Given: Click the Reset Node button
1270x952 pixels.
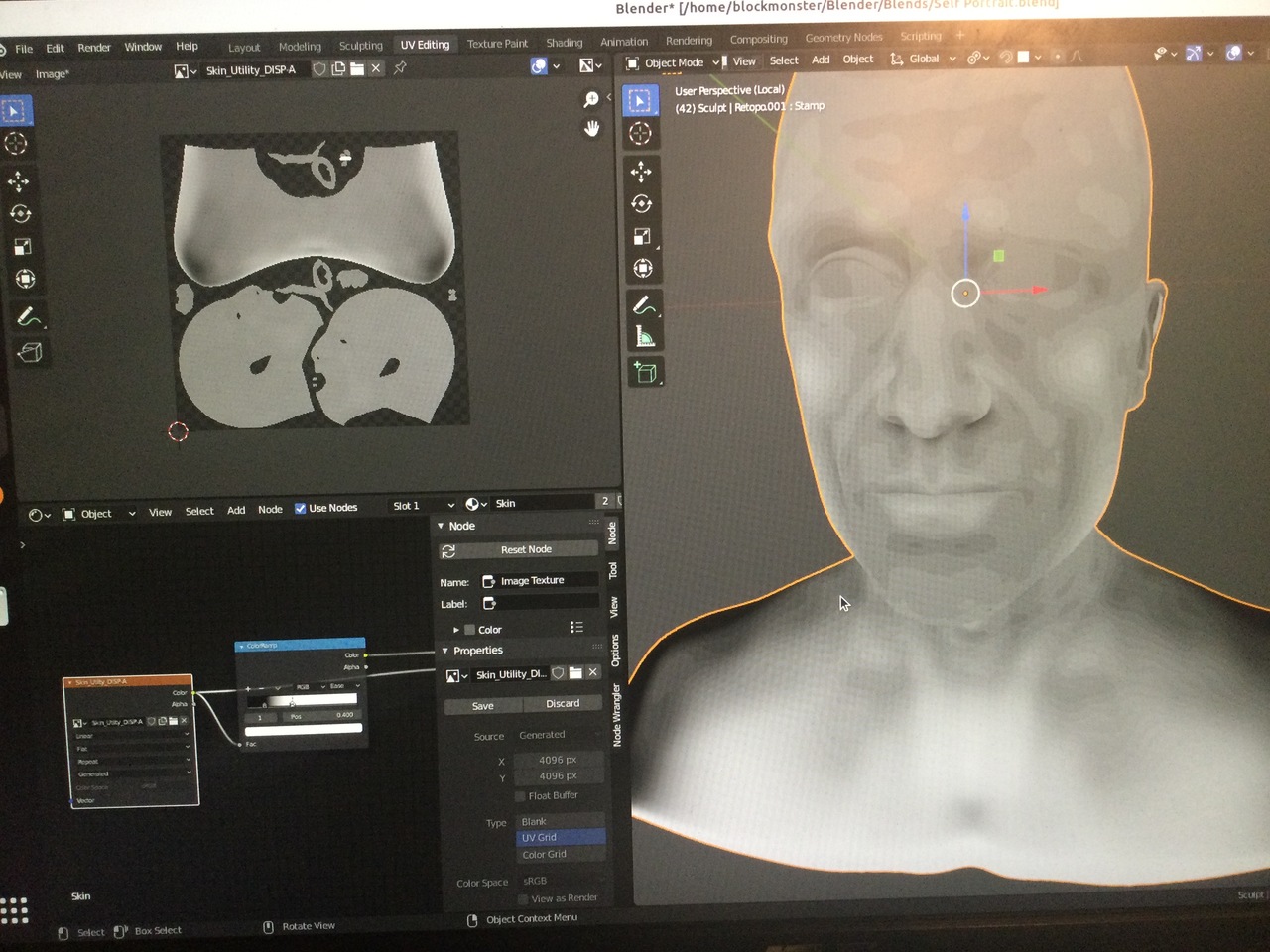Looking at the screenshot, I should [525, 549].
